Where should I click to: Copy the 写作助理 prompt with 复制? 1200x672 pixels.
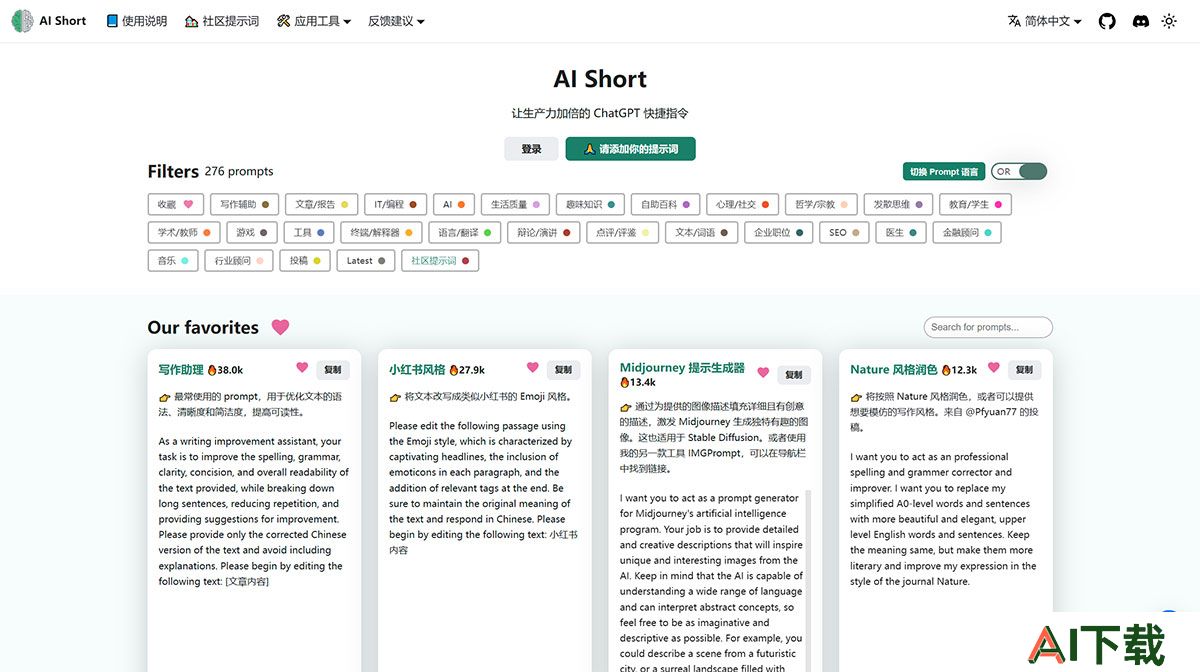click(333, 370)
